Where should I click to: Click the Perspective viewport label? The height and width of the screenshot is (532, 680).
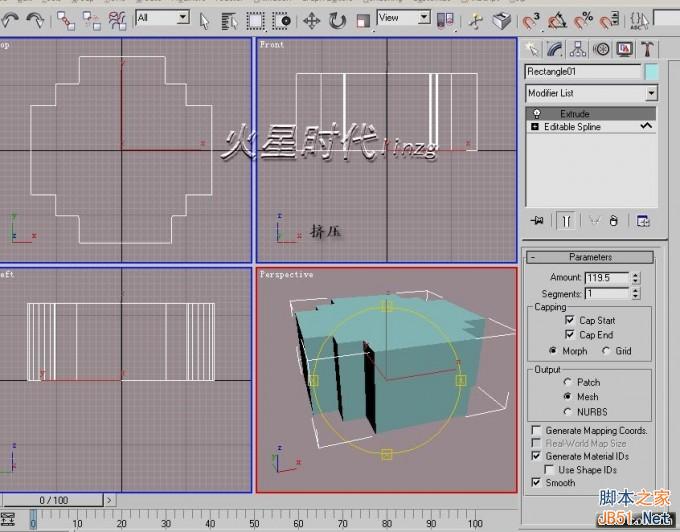click(x=286, y=274)
